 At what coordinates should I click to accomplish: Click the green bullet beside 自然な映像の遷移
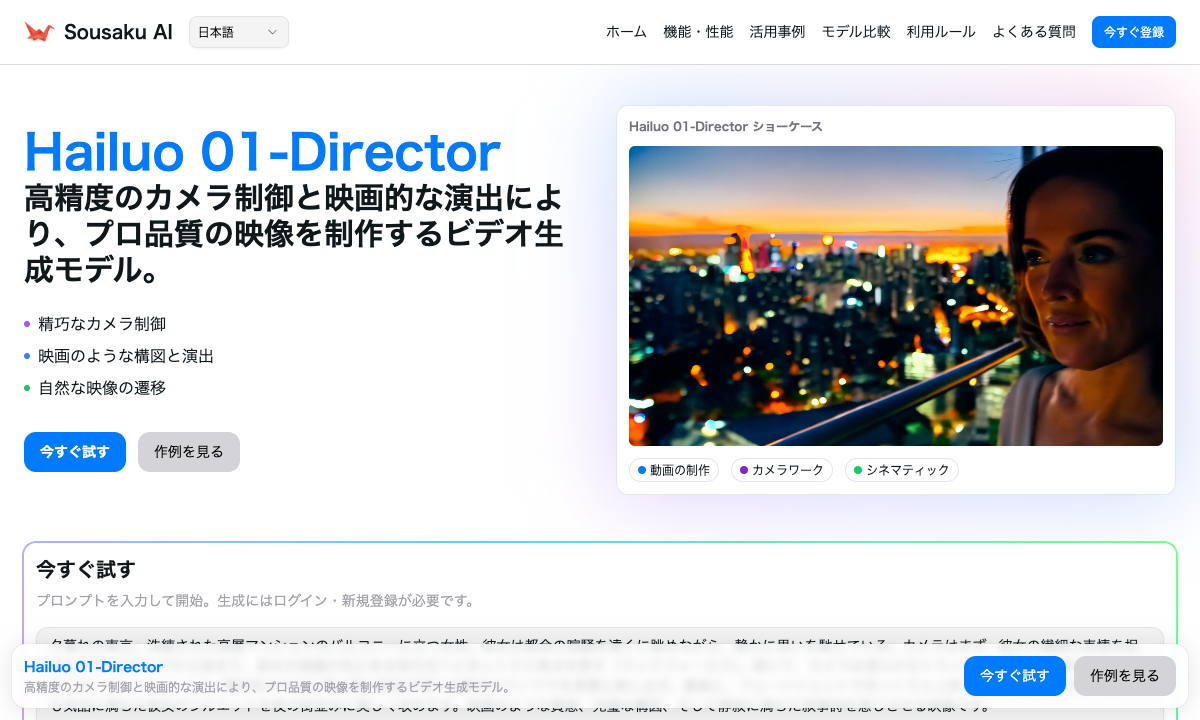point(27,388)
